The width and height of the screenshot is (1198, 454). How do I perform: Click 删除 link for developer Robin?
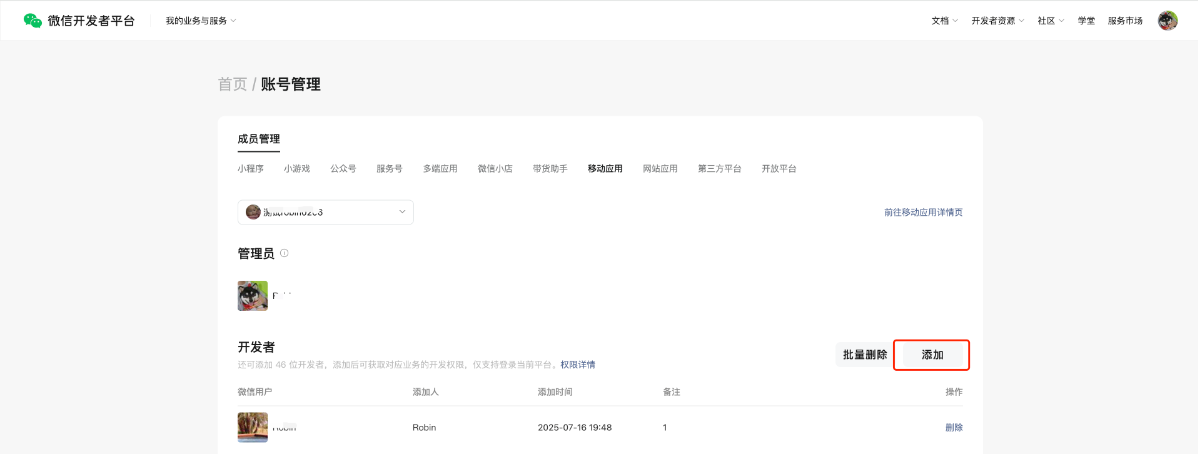pyautogui.click(x=954, y=428)
